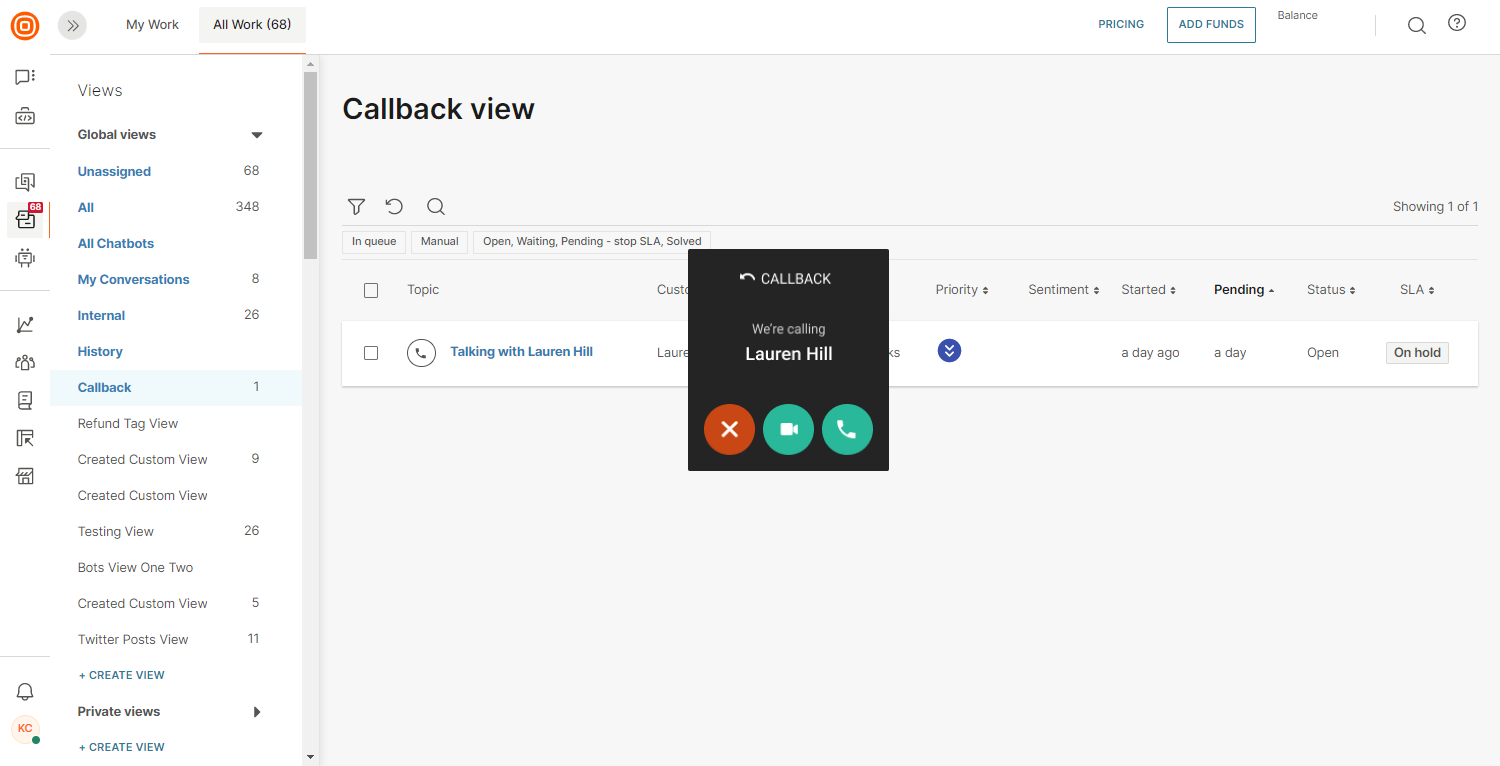Collapse the Global views section
The width and height of the screenshot is (1500, 766).
pos(257,135)
